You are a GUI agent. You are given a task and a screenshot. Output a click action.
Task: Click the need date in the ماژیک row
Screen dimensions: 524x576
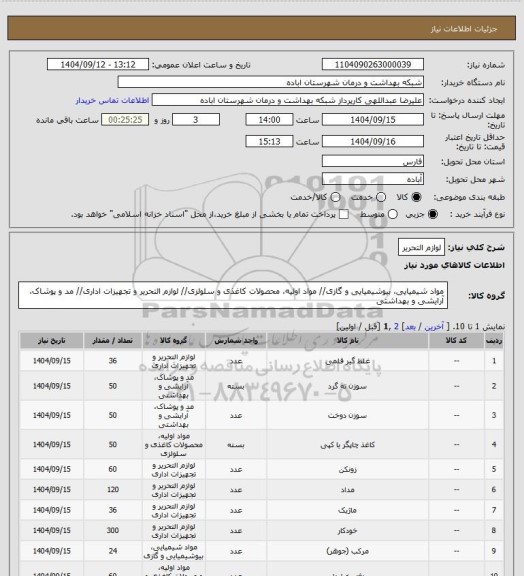[52, 510]
